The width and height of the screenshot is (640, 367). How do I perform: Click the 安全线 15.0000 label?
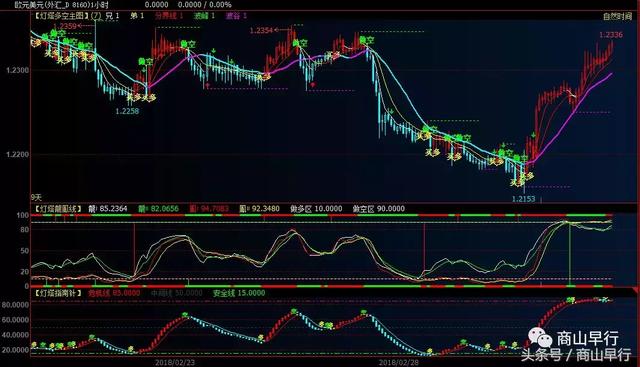[239, 293]
